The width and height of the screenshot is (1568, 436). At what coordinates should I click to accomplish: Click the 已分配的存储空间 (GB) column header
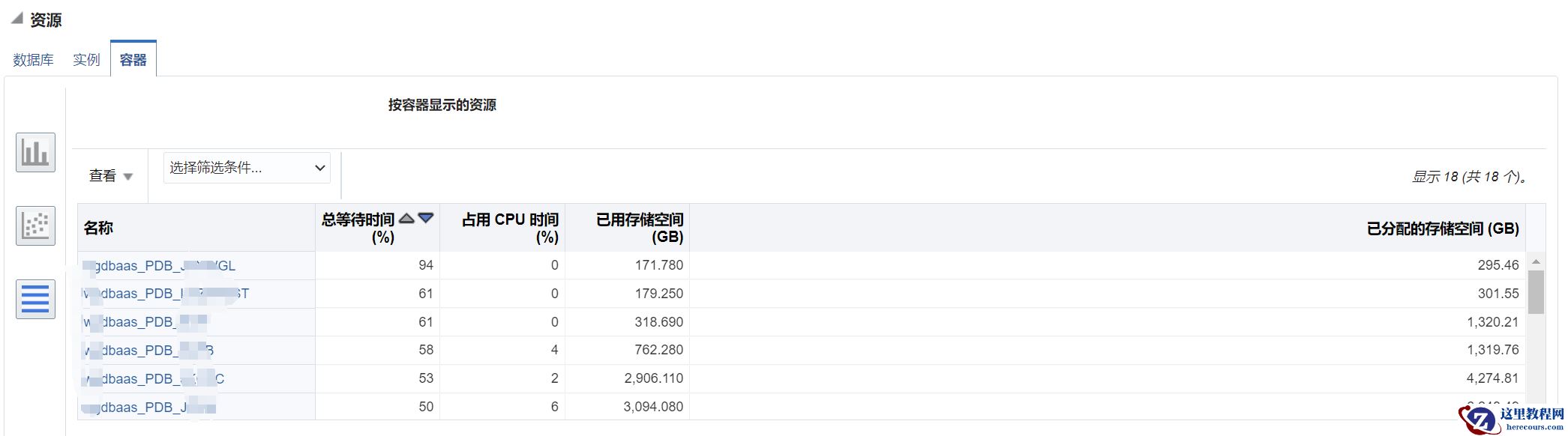(x=1442, y=228)
